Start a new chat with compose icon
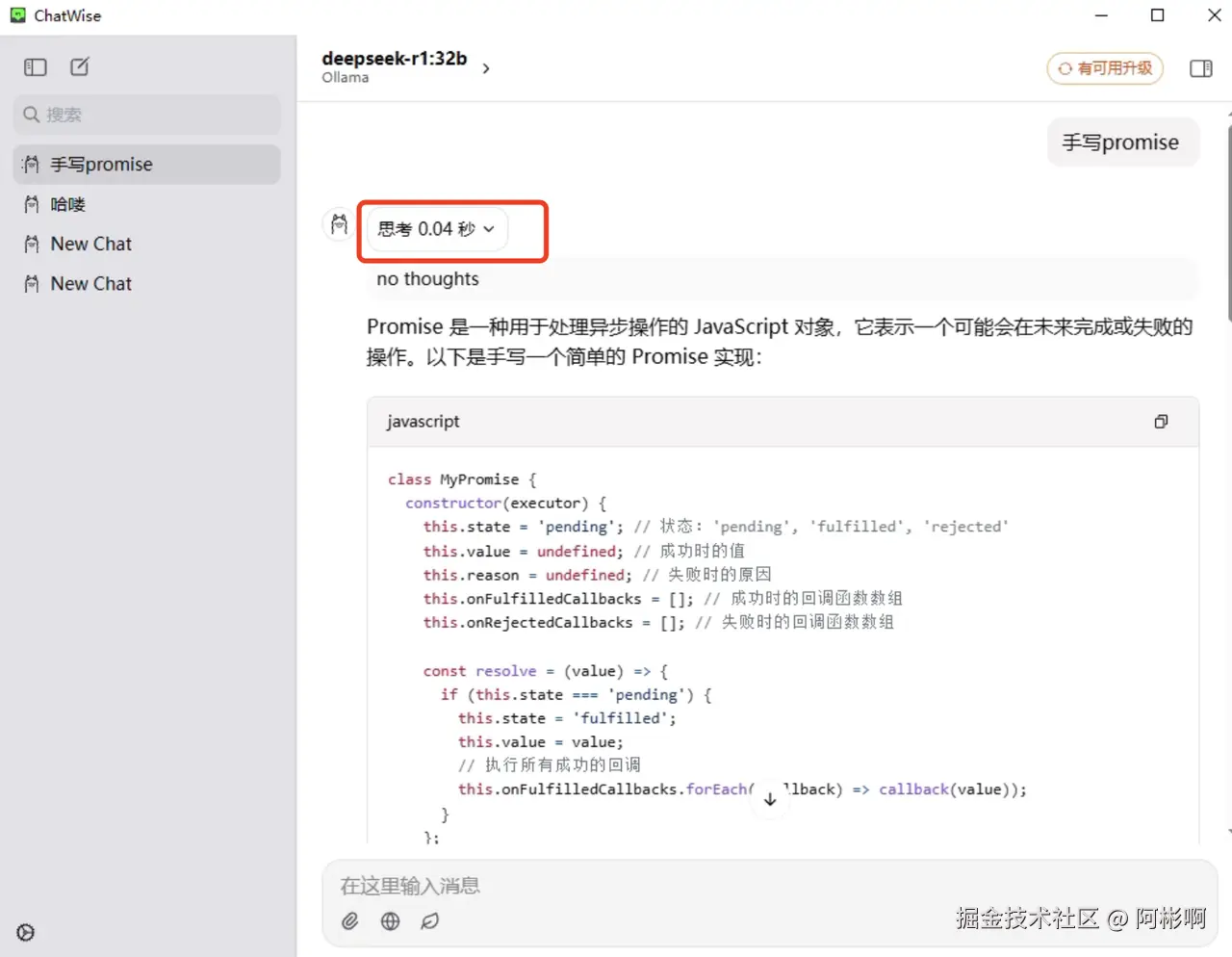Viewport: 1232px width, 957px height. pos(80,66)
